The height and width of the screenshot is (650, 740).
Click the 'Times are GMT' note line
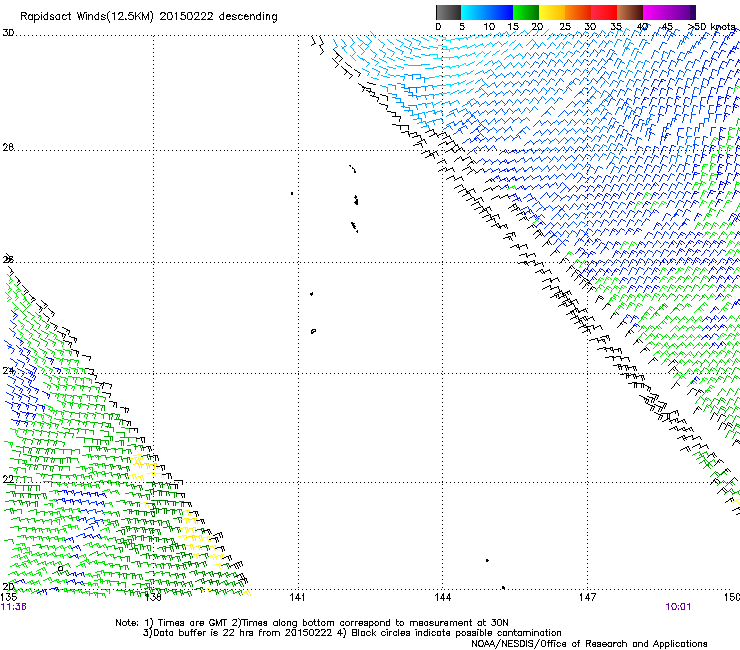312,623
